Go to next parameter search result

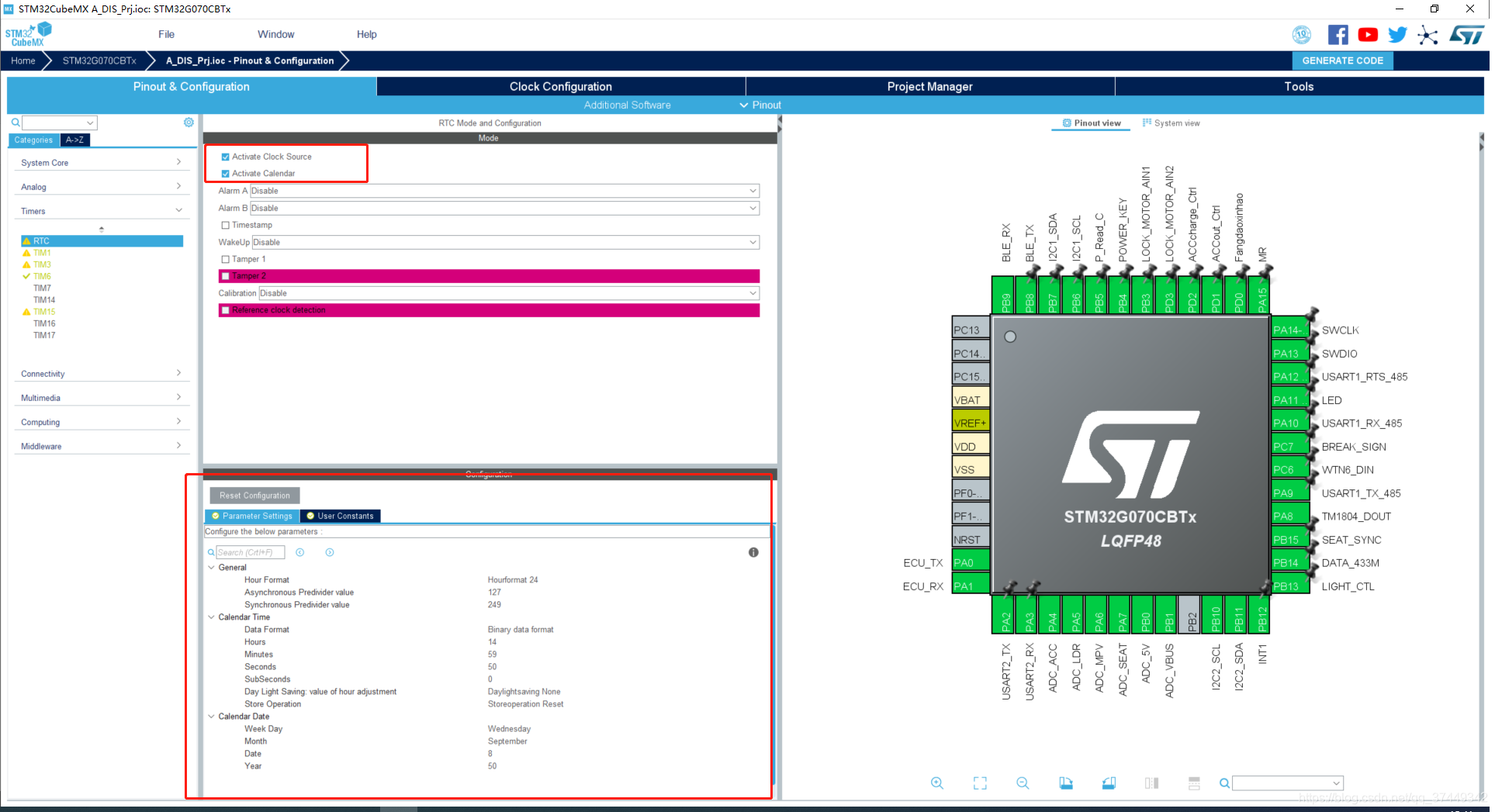pyautogui.click(x=330, y=552)
